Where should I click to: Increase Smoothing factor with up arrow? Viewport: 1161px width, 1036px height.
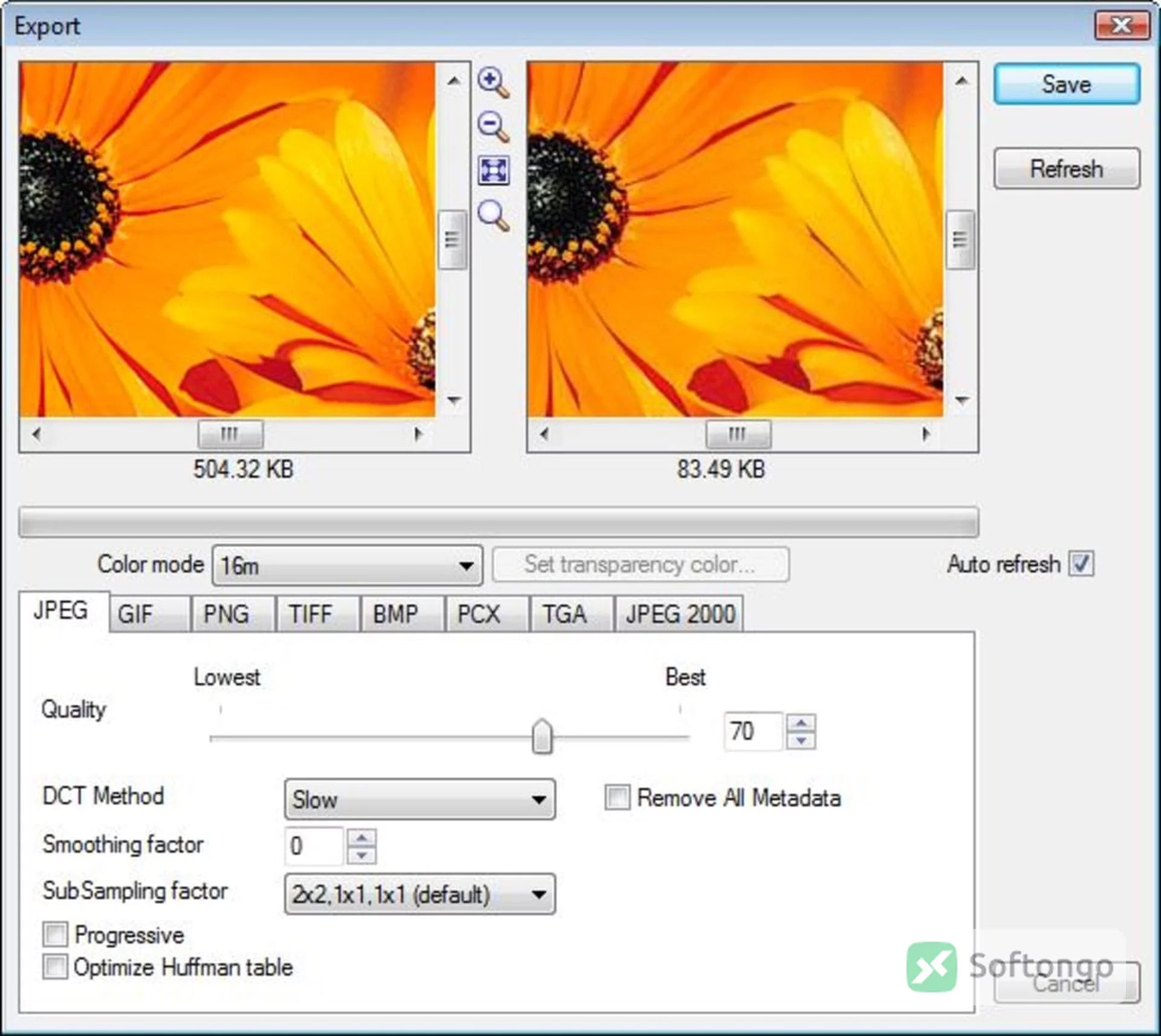[x=362, y=837]
